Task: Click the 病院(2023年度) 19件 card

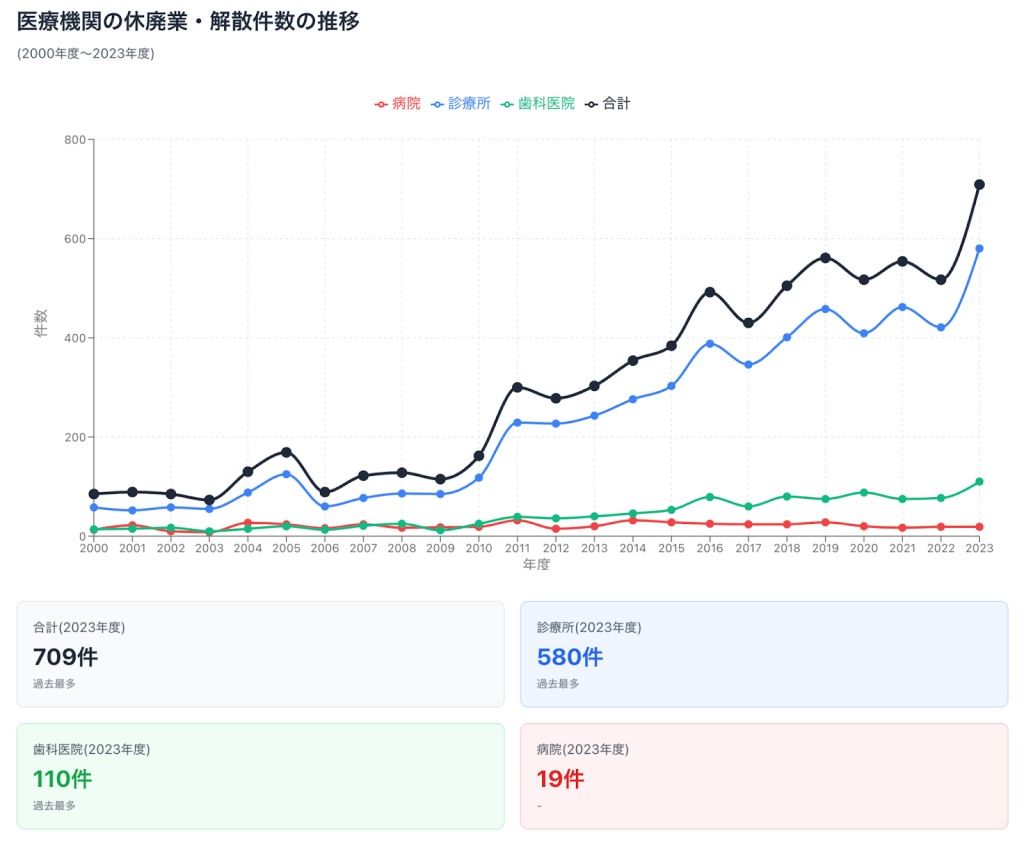Action: (x=764, y=776)
